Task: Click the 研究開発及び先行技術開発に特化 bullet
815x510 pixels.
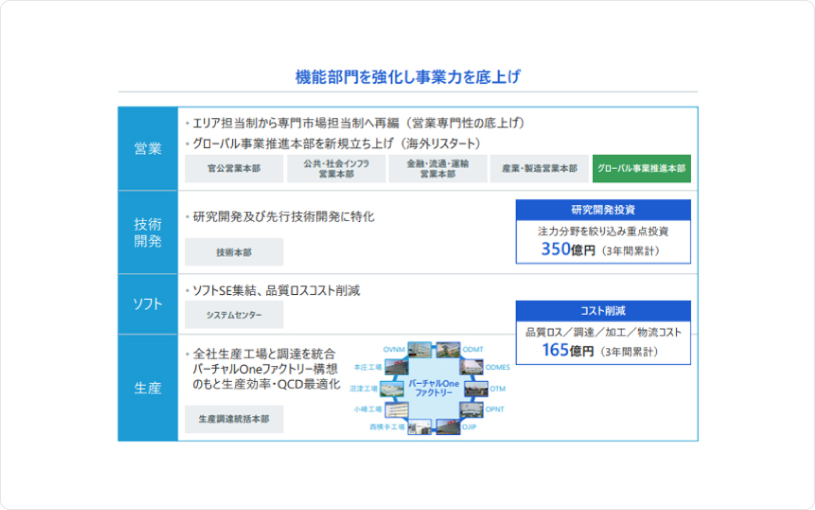Action: click(x=283, y=217)
